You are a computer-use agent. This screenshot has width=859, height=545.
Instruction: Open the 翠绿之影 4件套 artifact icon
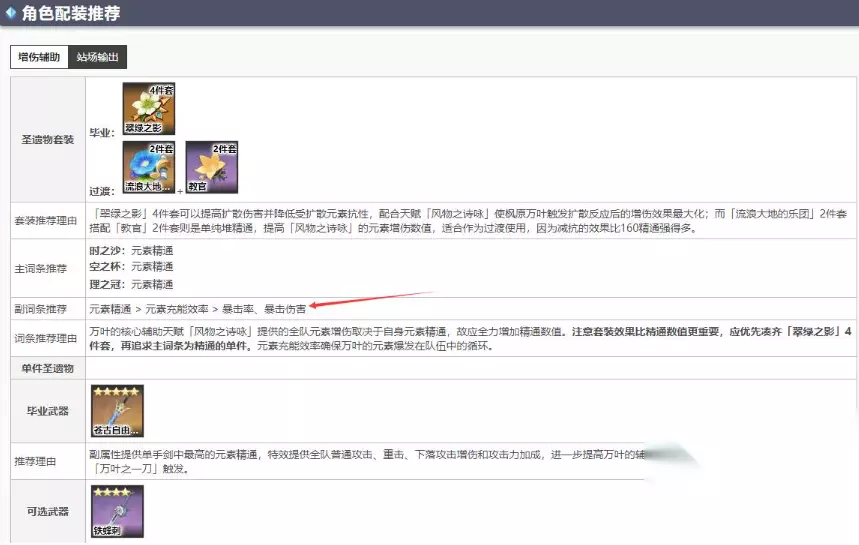[x=148, y=108]
